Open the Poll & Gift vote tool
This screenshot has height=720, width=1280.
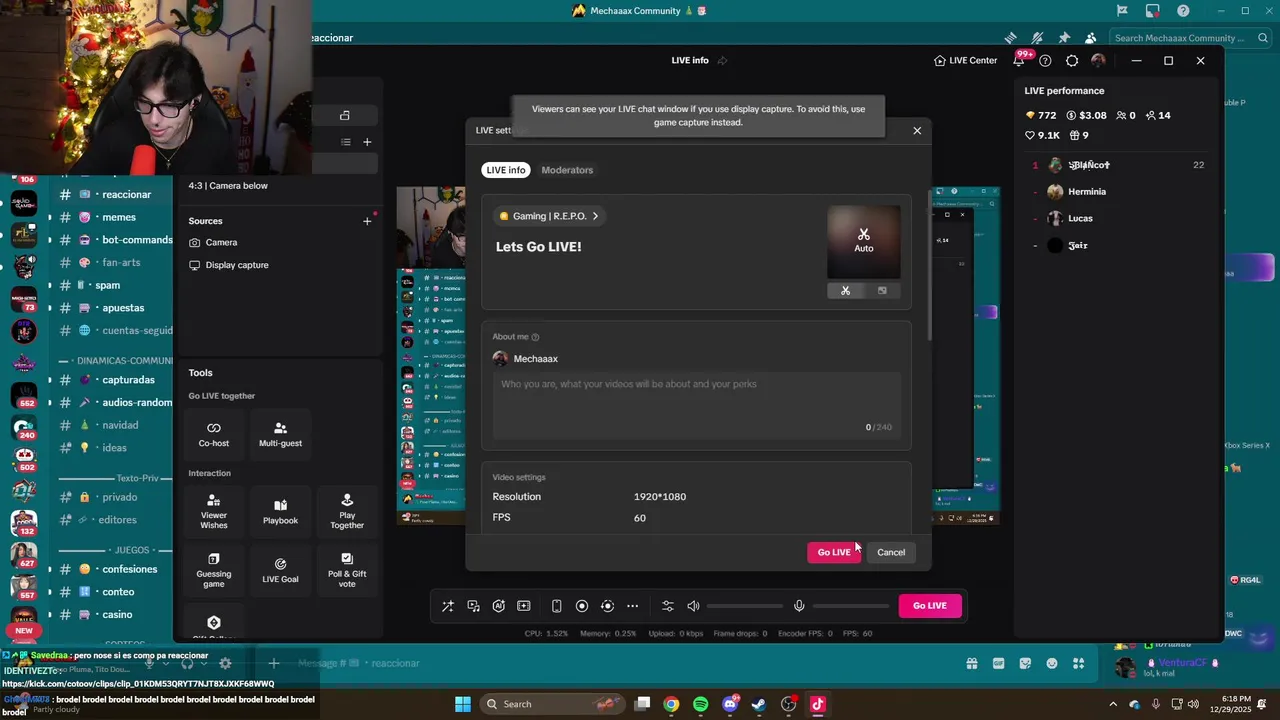(x=347, y=569)
